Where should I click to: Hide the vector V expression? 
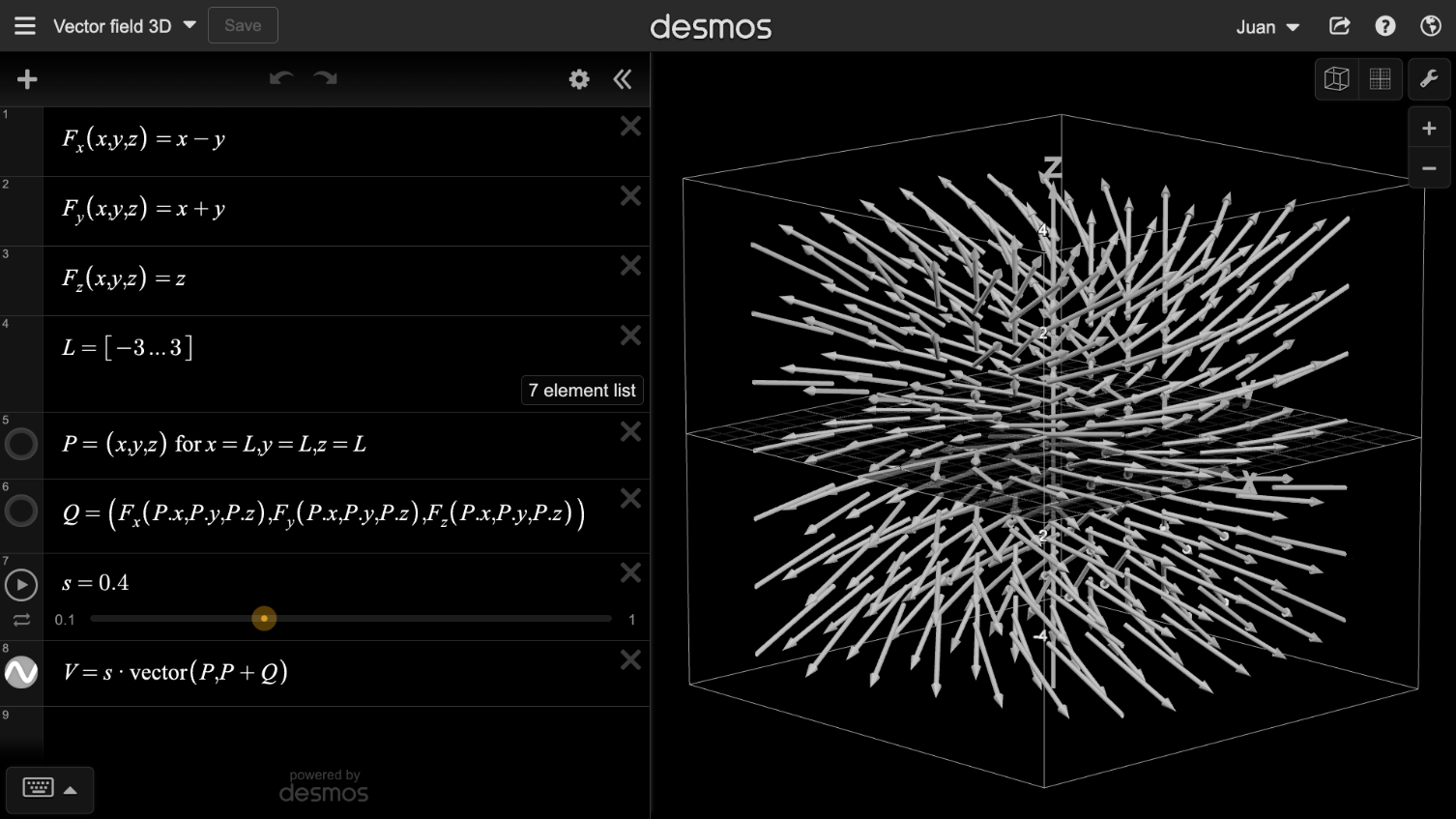[21, 672]
